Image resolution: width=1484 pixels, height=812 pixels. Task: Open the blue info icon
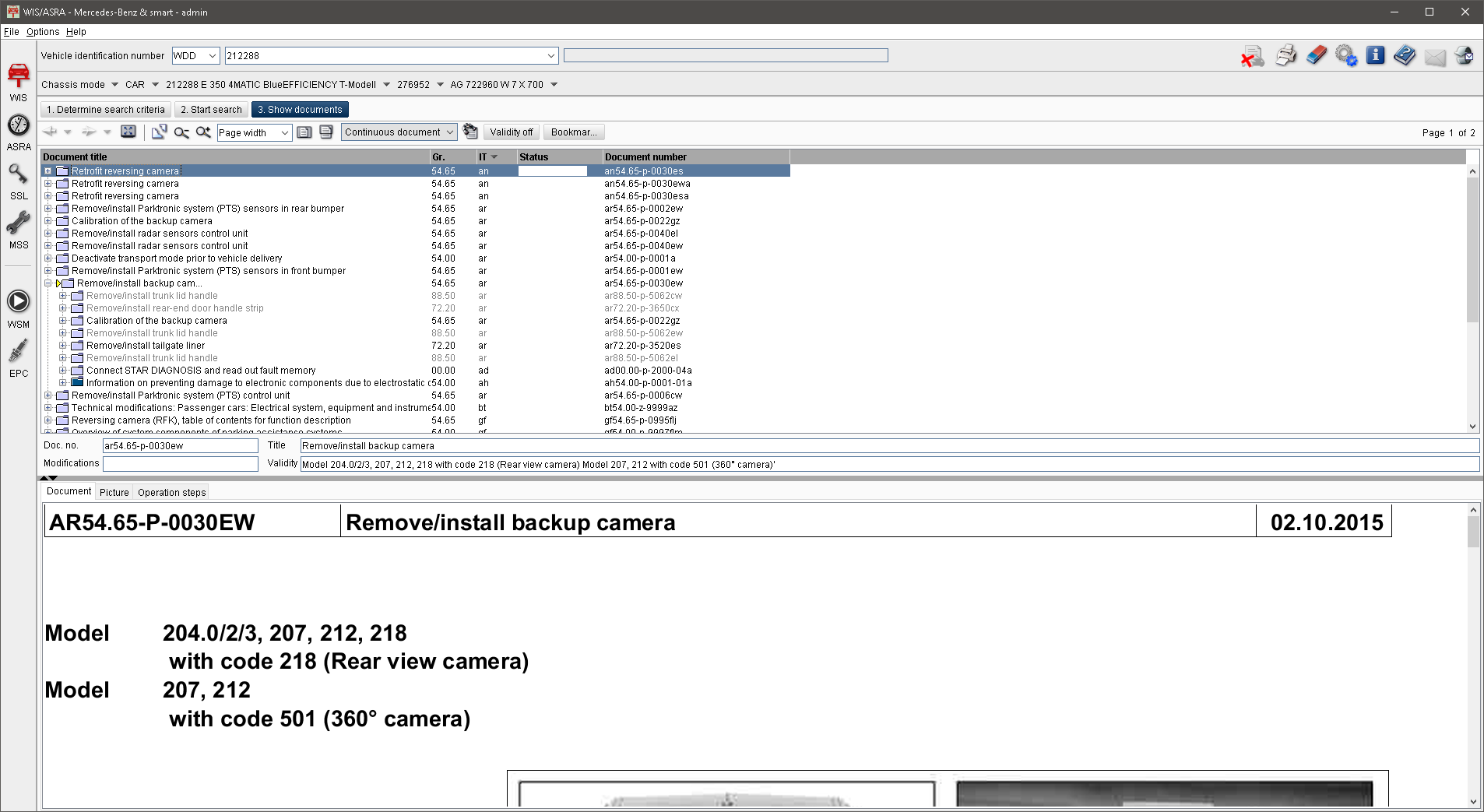pyautogui.click(x=1375, y=56)
